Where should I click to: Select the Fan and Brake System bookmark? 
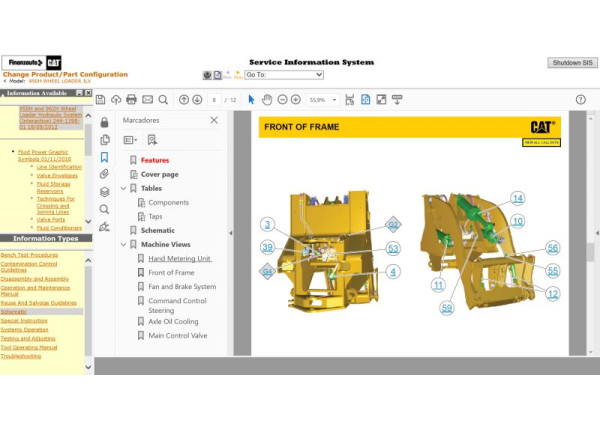click(181, 287)
